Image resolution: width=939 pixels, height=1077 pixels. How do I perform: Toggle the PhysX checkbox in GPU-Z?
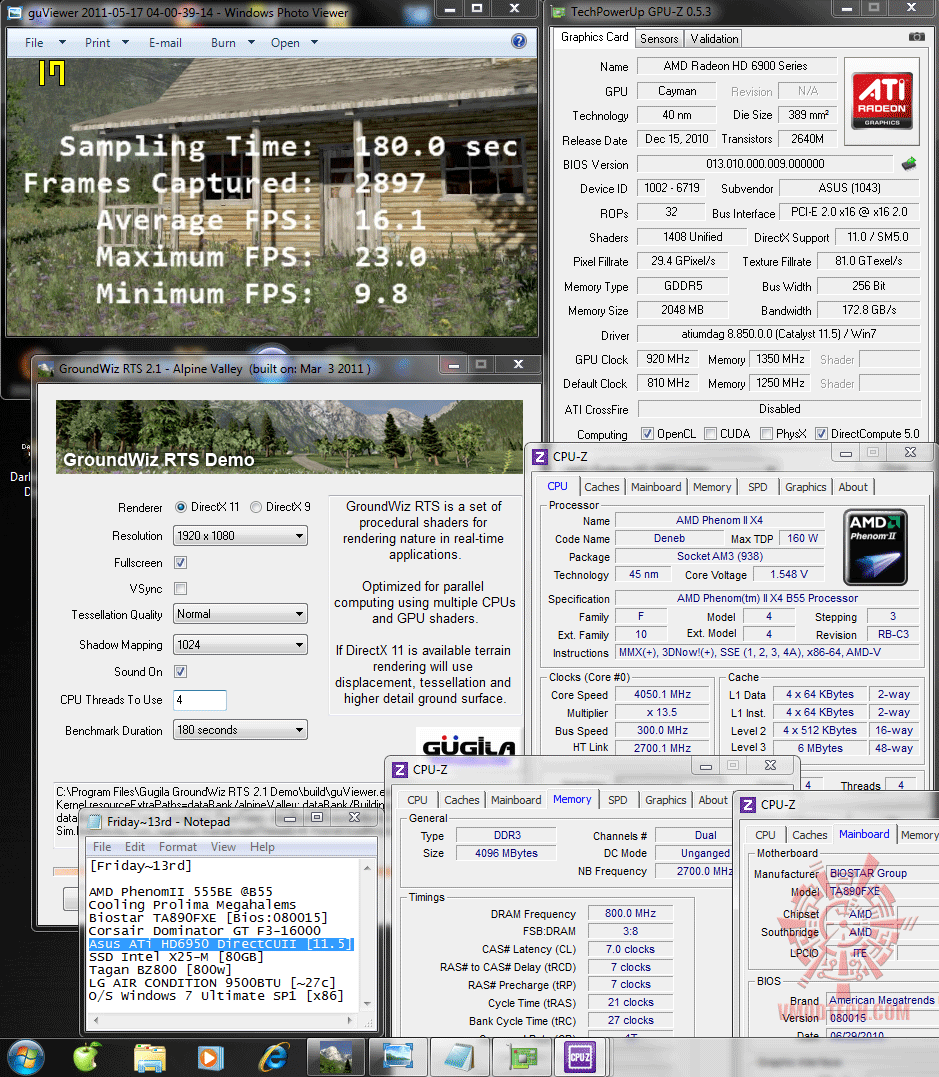pyautogui.click(x=766, y=433)
